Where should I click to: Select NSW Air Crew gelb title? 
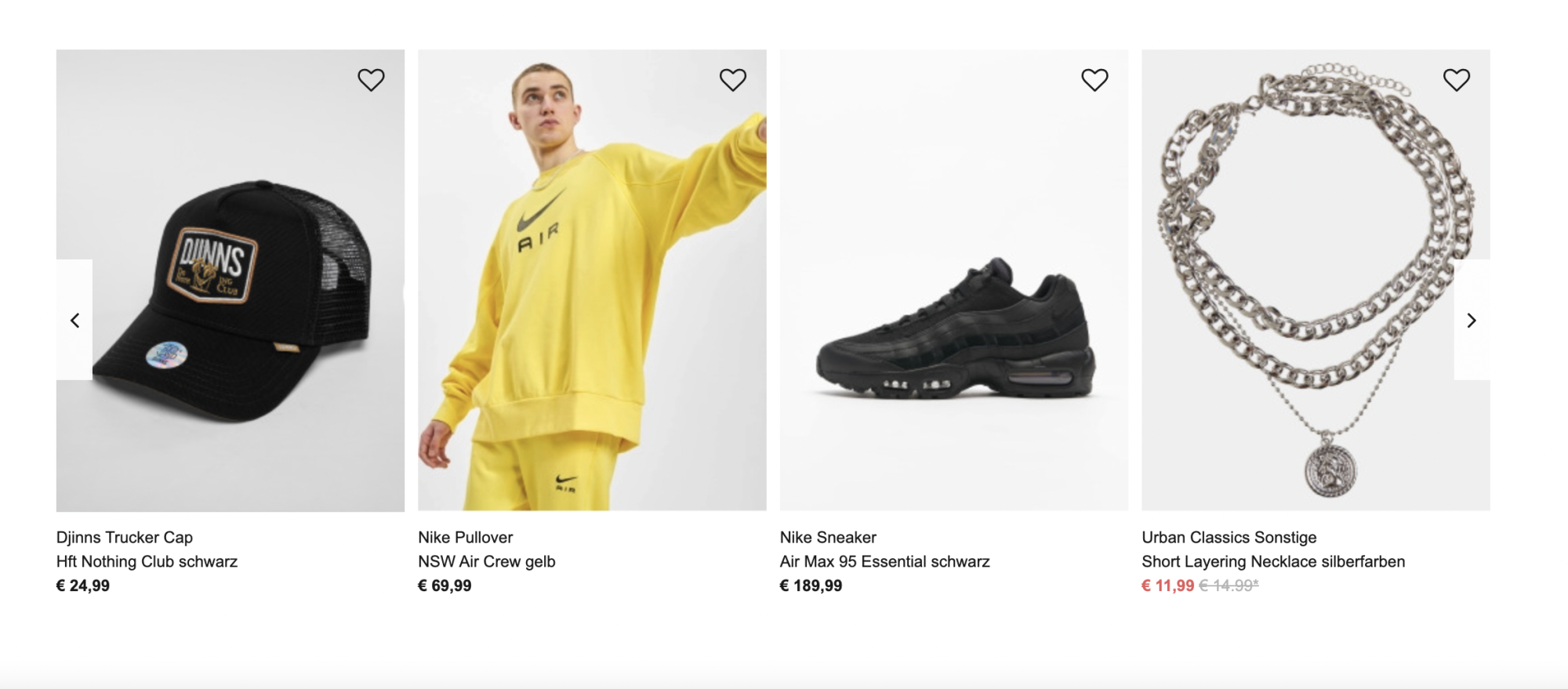pos(486,562)
